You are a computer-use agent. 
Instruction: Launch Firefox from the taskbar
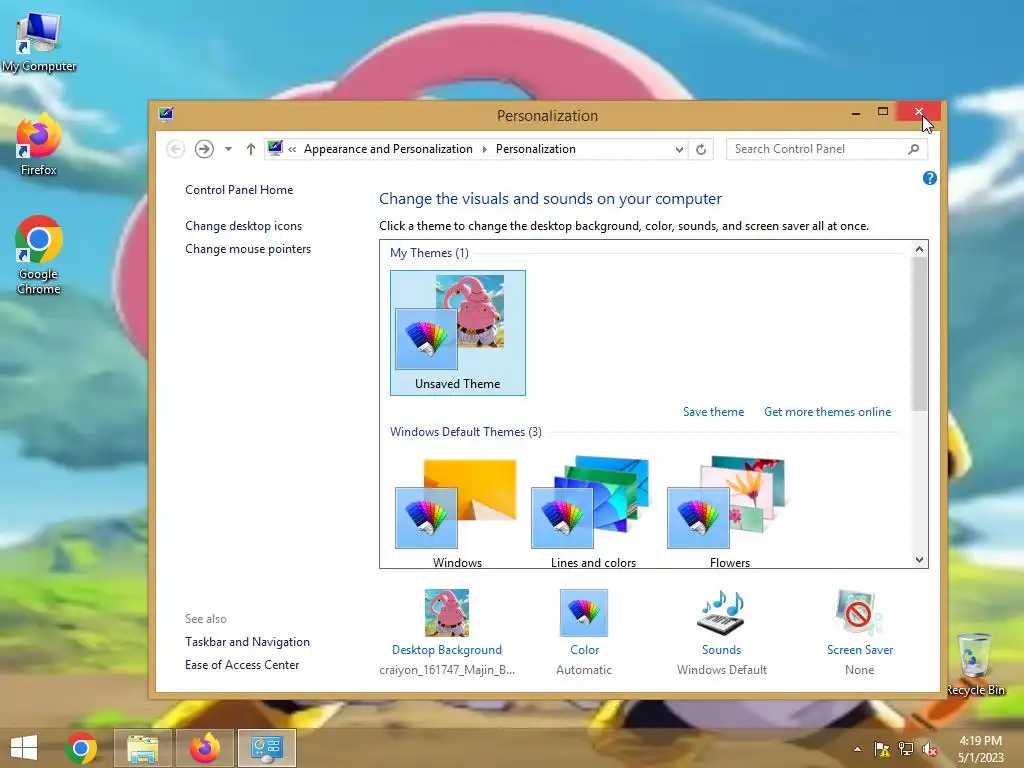click(204, 748)
